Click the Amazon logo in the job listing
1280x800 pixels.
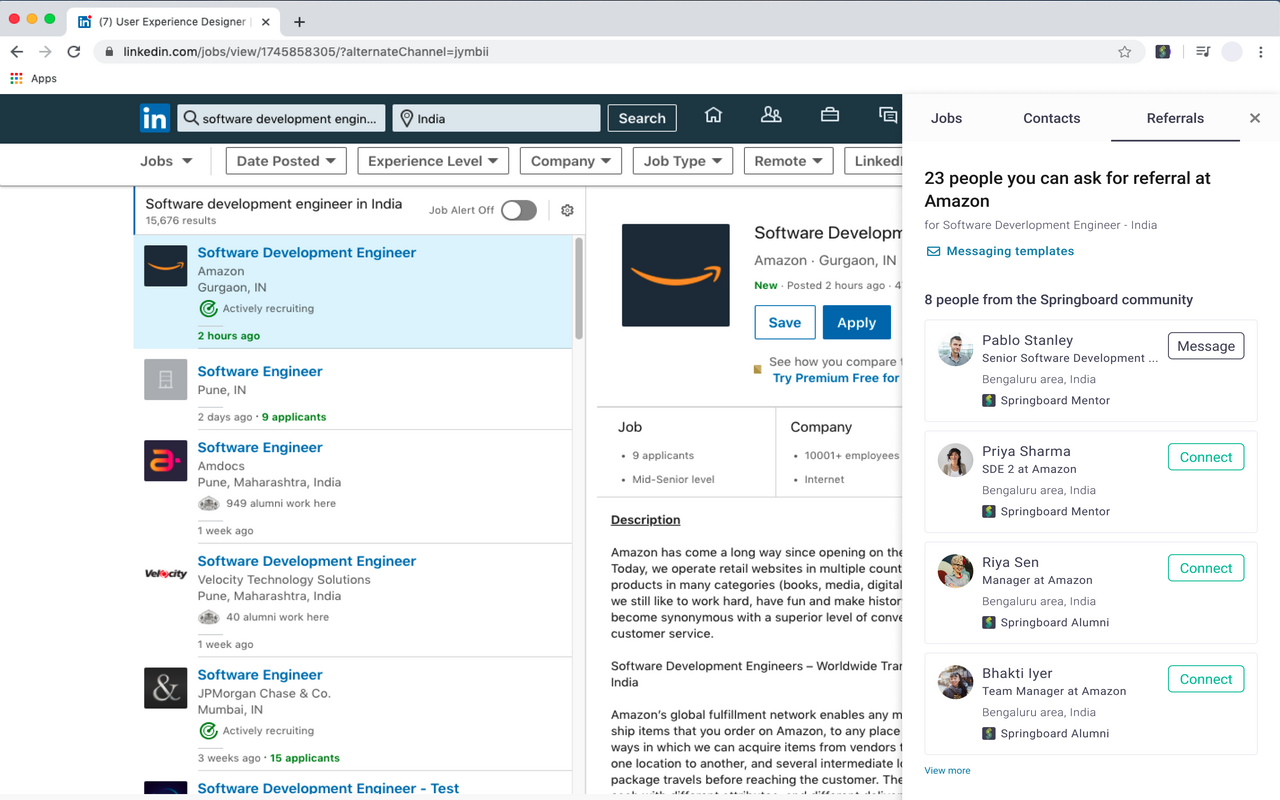(165, 266)
